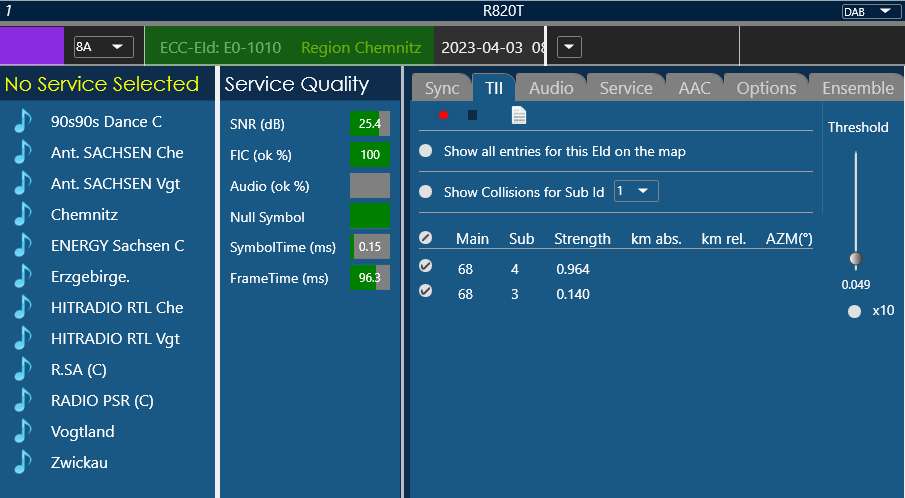Click music note icon beside RADIO PSR (C)
Image resolution: width=905 pixels, height=498 pixels.
coord(22,401)
